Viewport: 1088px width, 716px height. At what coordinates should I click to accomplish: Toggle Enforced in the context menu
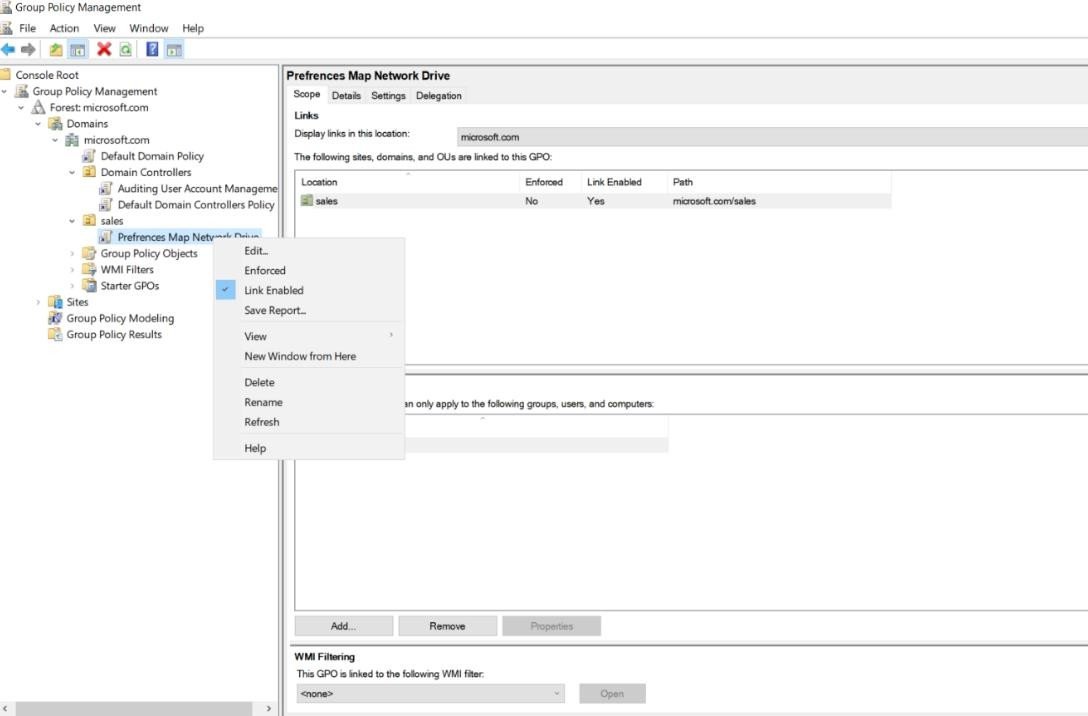click(264, 271)
